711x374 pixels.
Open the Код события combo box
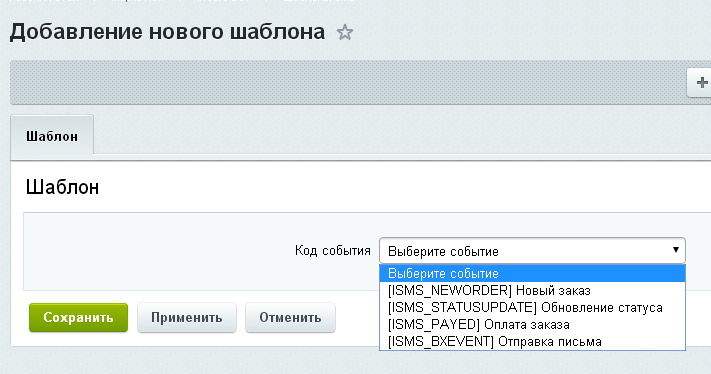532,251
